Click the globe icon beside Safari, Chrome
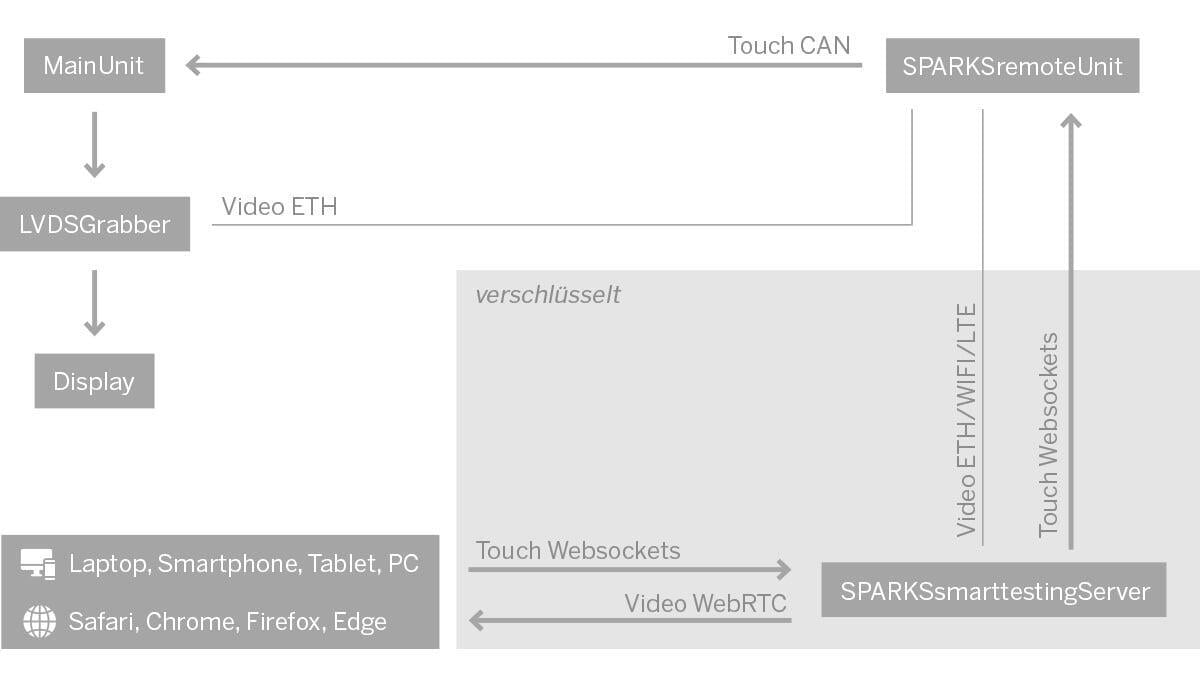 39,621
